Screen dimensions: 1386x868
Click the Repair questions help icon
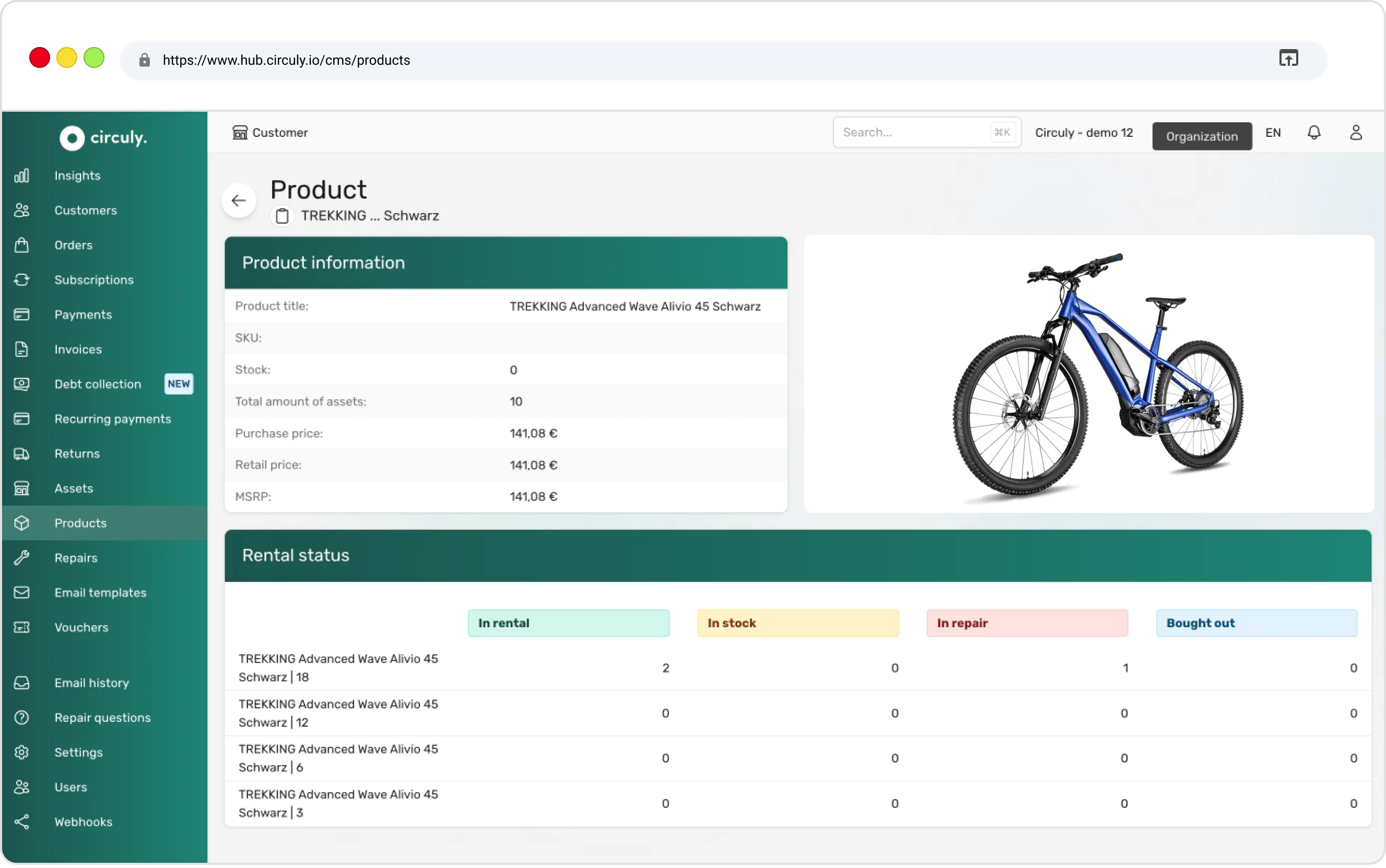pyautogui.click(x=21, y=718)
